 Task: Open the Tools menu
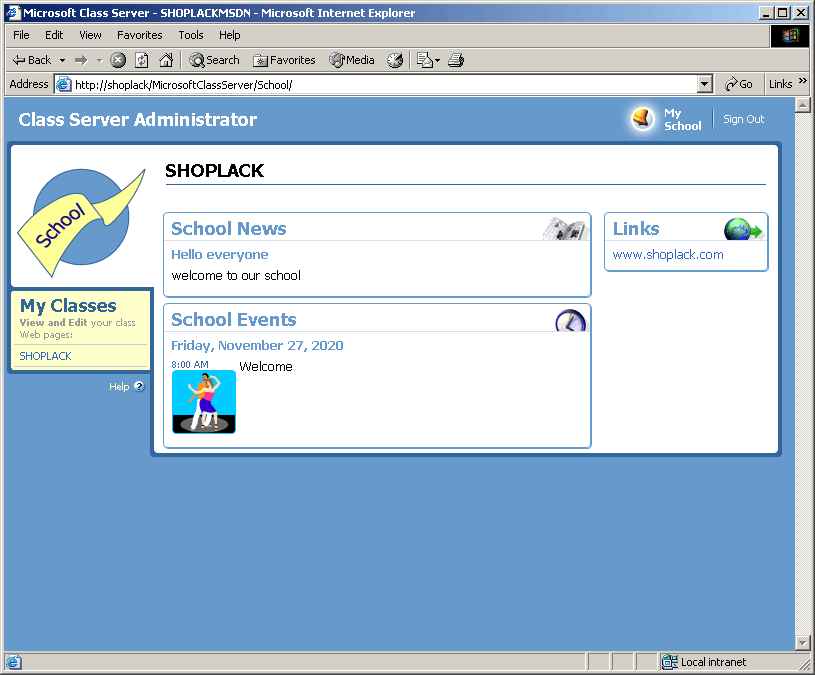pyautogui.click(x=191, y=35)
